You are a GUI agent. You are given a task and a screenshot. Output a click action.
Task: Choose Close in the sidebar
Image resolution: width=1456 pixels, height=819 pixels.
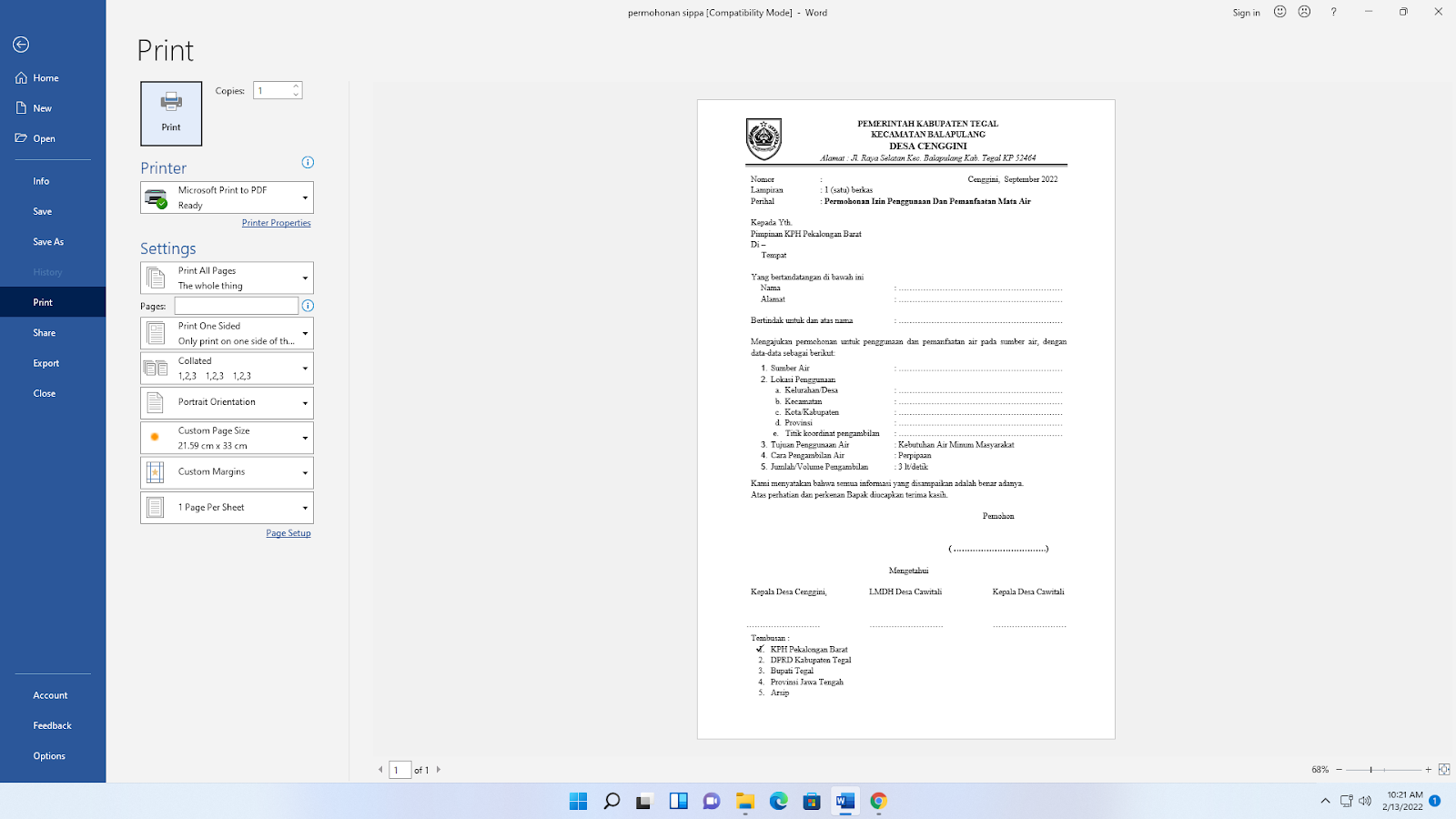click(53, 393)
